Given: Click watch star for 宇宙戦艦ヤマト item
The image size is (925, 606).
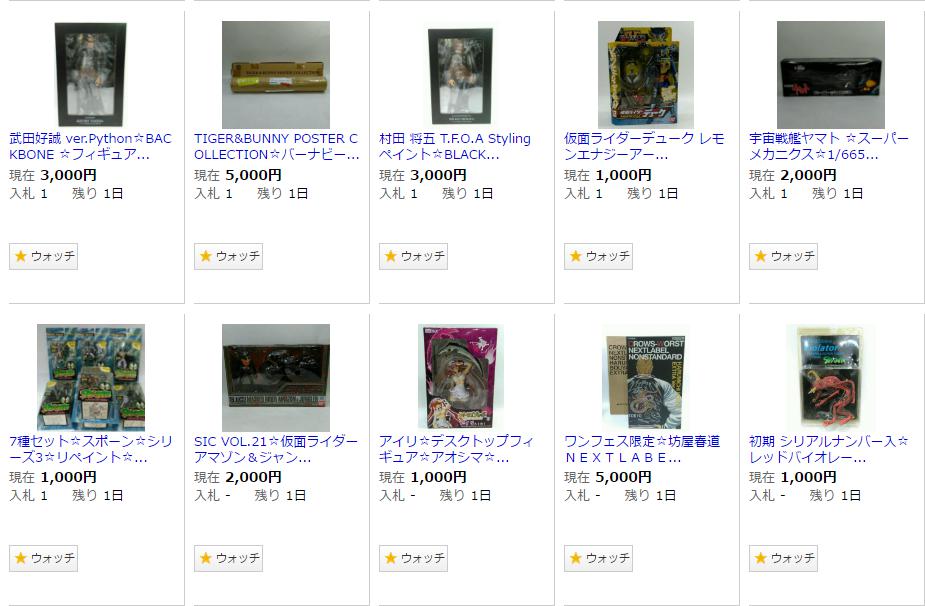Looking at the screenshot, I should [x=783, y=256].
